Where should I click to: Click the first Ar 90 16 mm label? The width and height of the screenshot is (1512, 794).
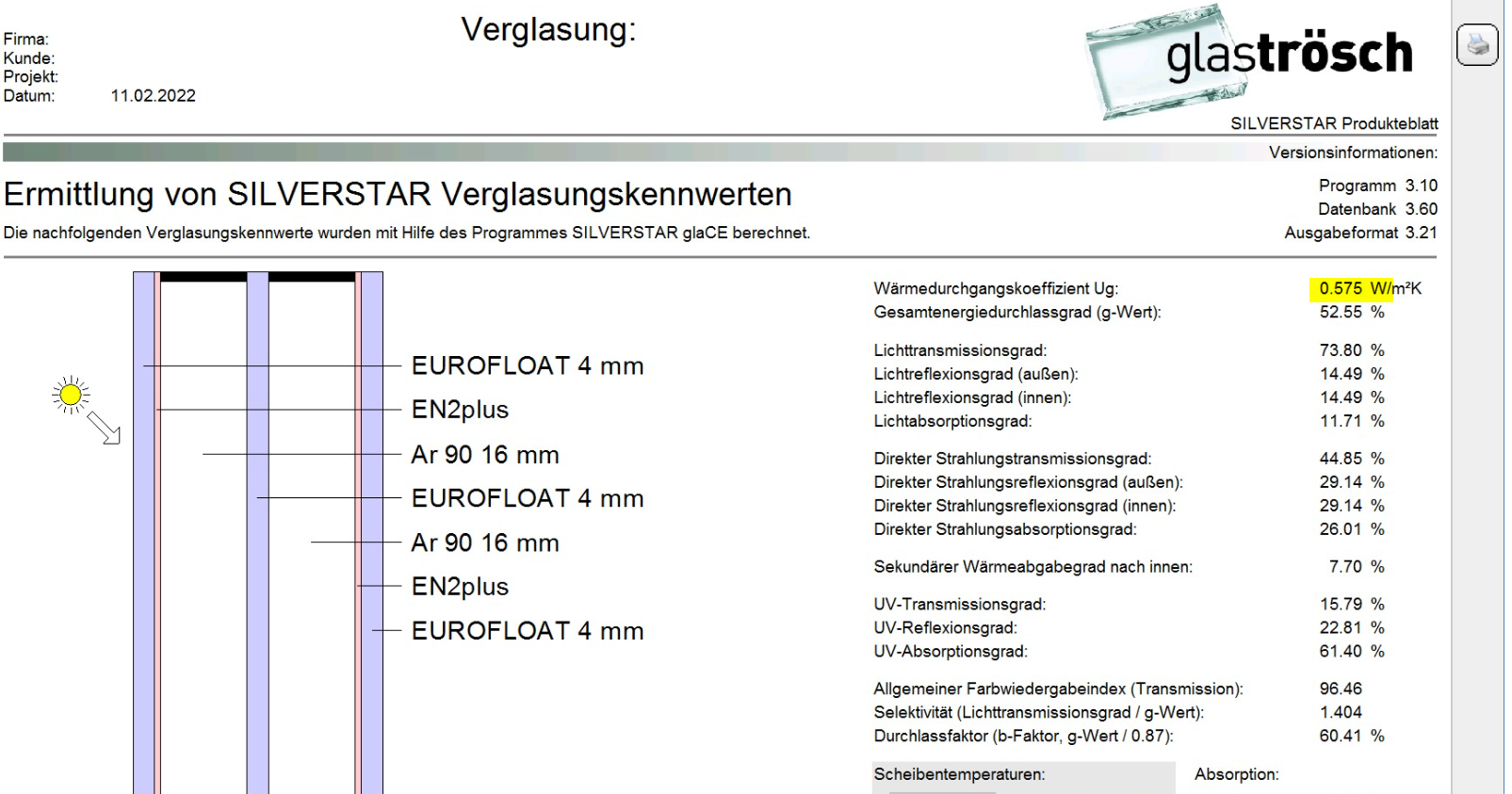(485, 455)
